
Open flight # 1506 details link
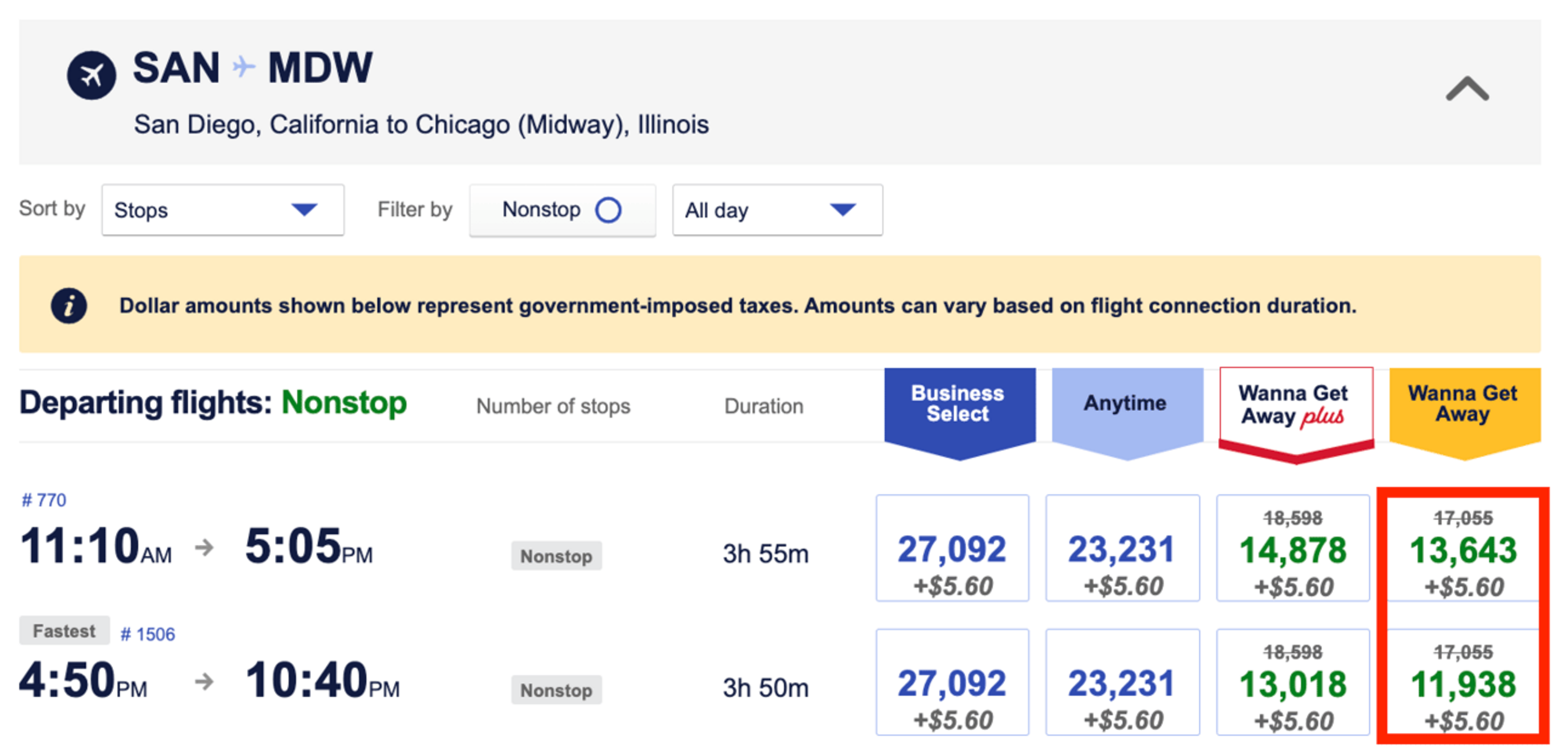pyautogui.click(x=147, y=634)
